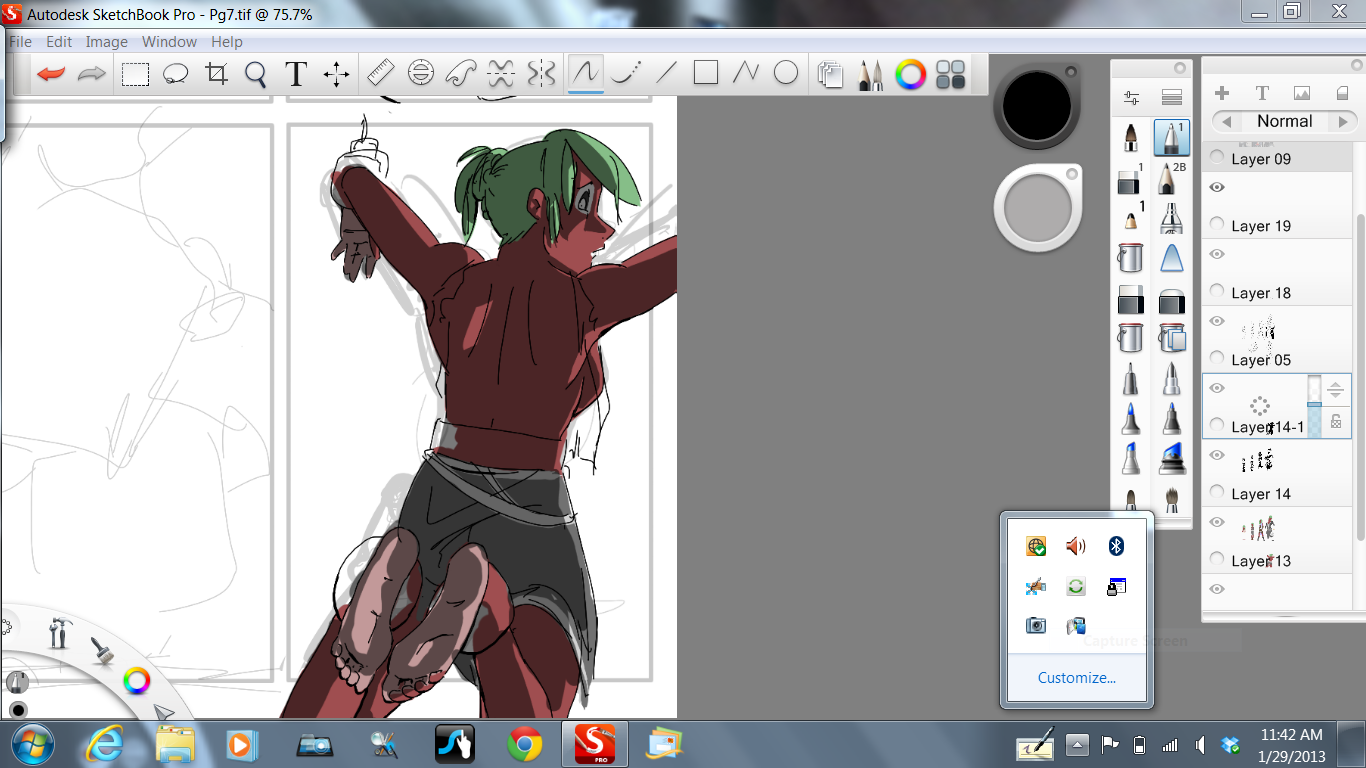Click the grey Redo arrow
This screenshot has height=768, width=1366.
[92, 74]
